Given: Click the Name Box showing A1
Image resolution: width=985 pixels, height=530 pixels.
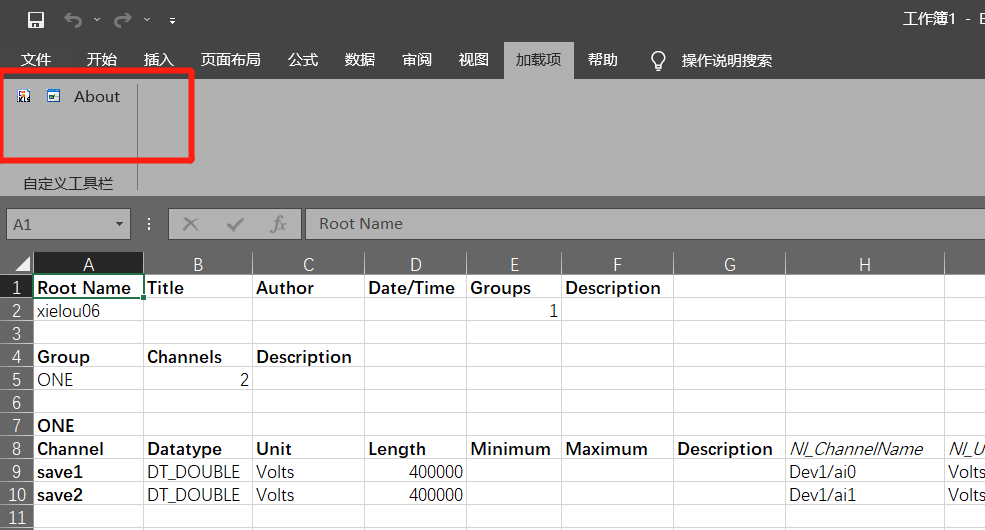Looking at the screenshot, I should (x=60, y=224).
